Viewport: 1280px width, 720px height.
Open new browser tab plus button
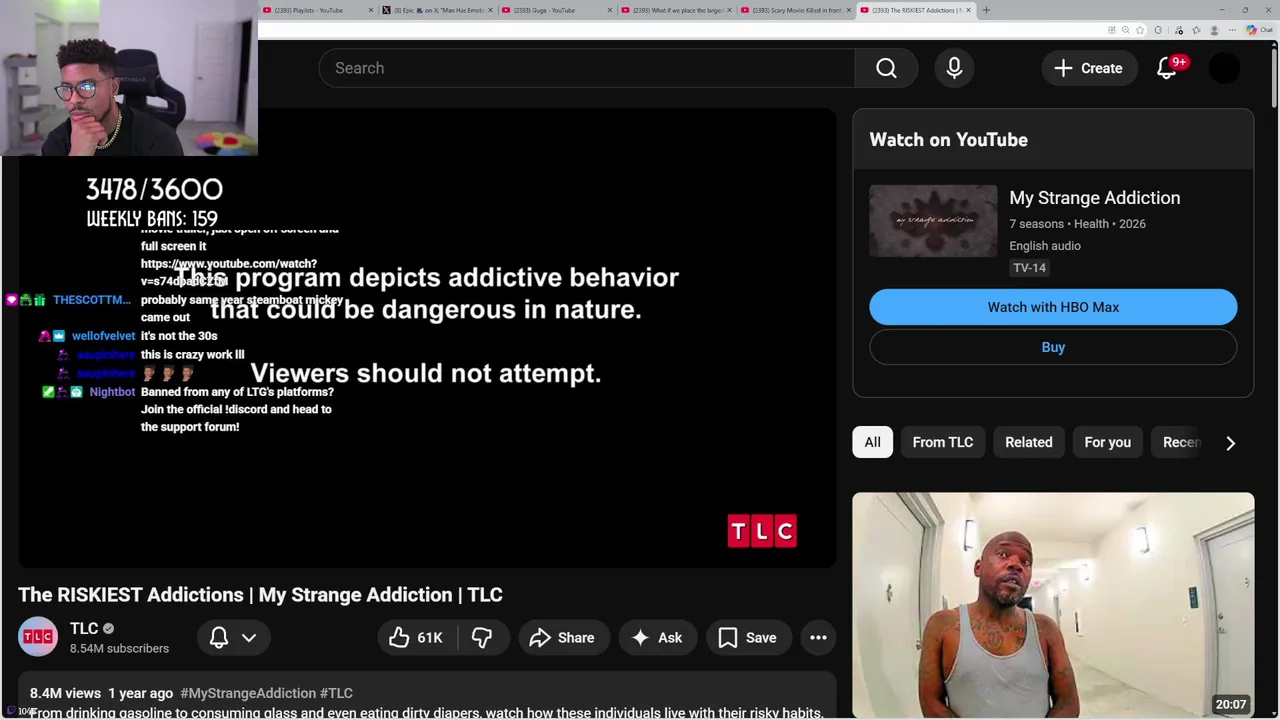click(986, 10)
